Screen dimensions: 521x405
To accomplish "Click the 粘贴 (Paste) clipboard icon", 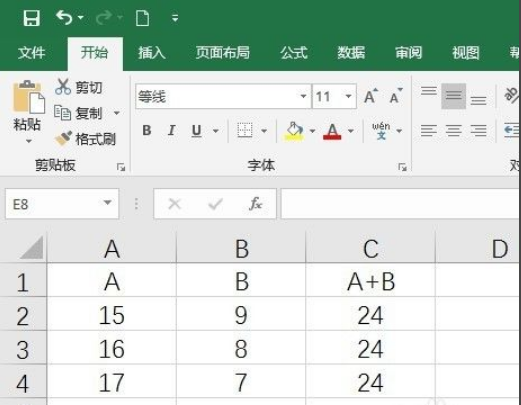I will click(29, 97).
